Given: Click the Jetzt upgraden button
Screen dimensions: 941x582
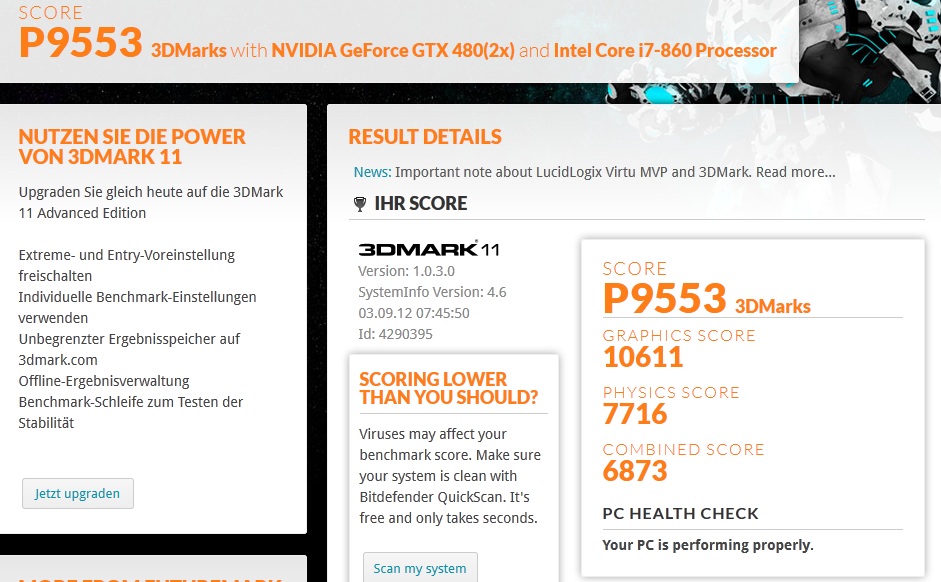Looking at the screenshot, I should click(x=78, y=493).
